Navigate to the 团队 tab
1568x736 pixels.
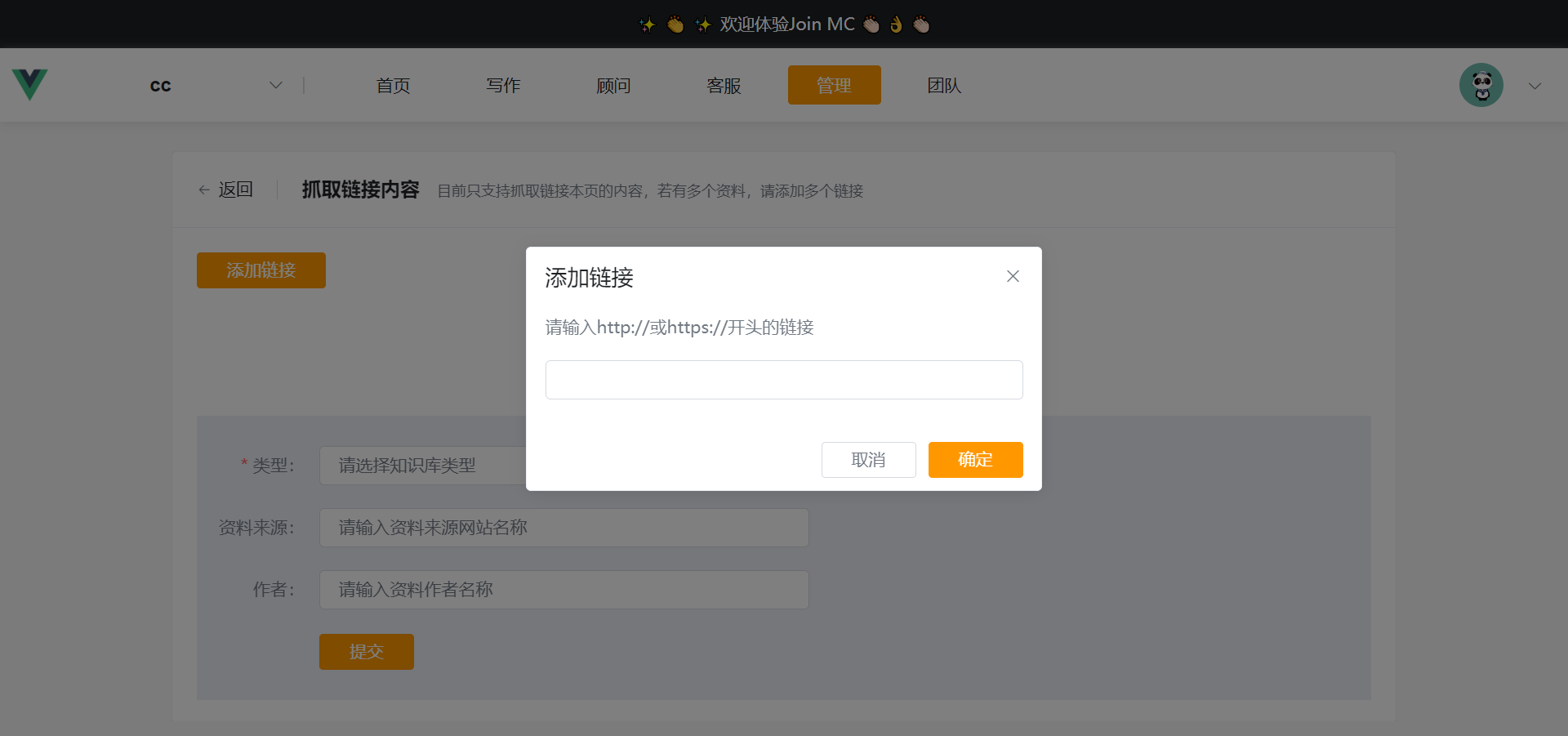tap(944, 85)
